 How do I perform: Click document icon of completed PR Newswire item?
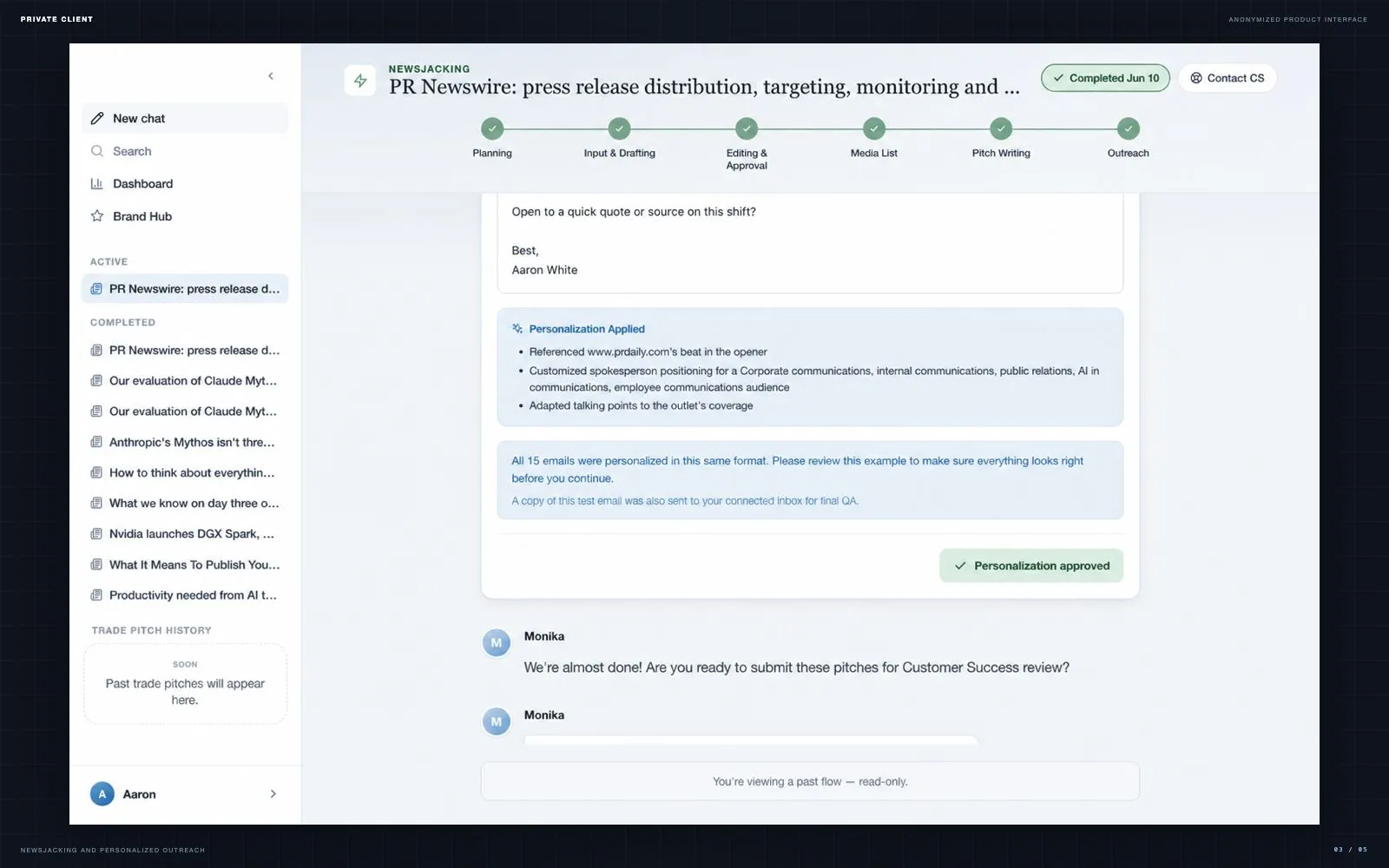[x=96, y=351]
